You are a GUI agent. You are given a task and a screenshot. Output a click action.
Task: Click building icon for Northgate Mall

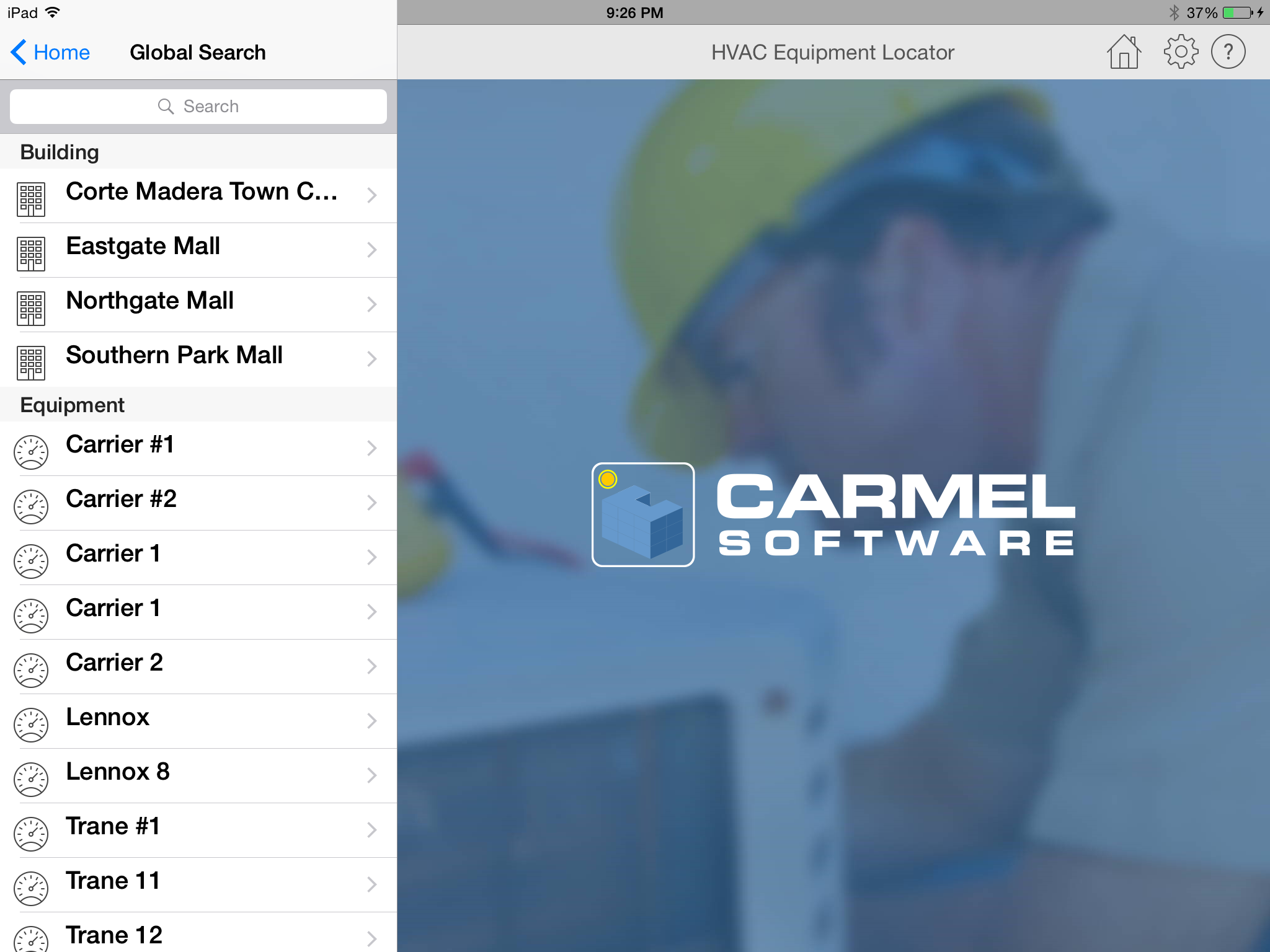(31, 309)
